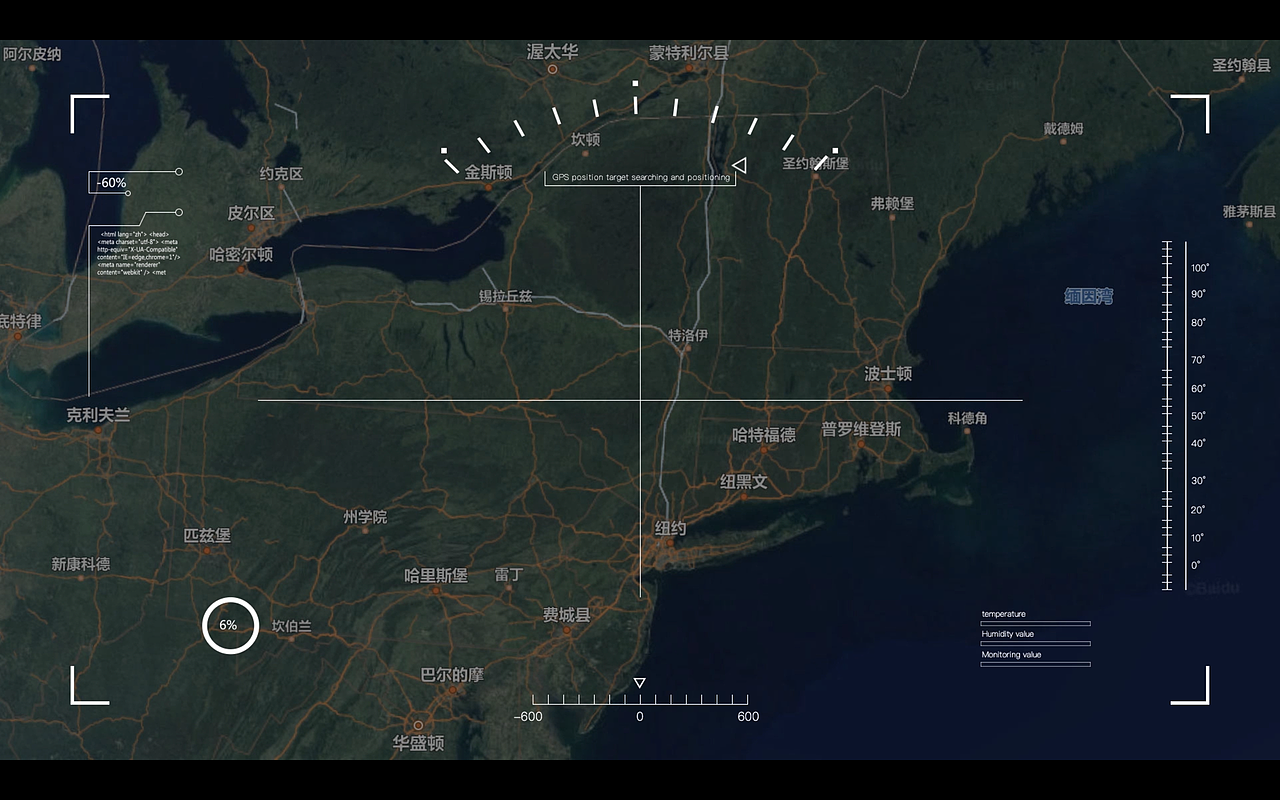The height and width of the screenshot is (800, 1280).
Task: Click the 0° mark on vertical scale
Action: (1196, 566)
